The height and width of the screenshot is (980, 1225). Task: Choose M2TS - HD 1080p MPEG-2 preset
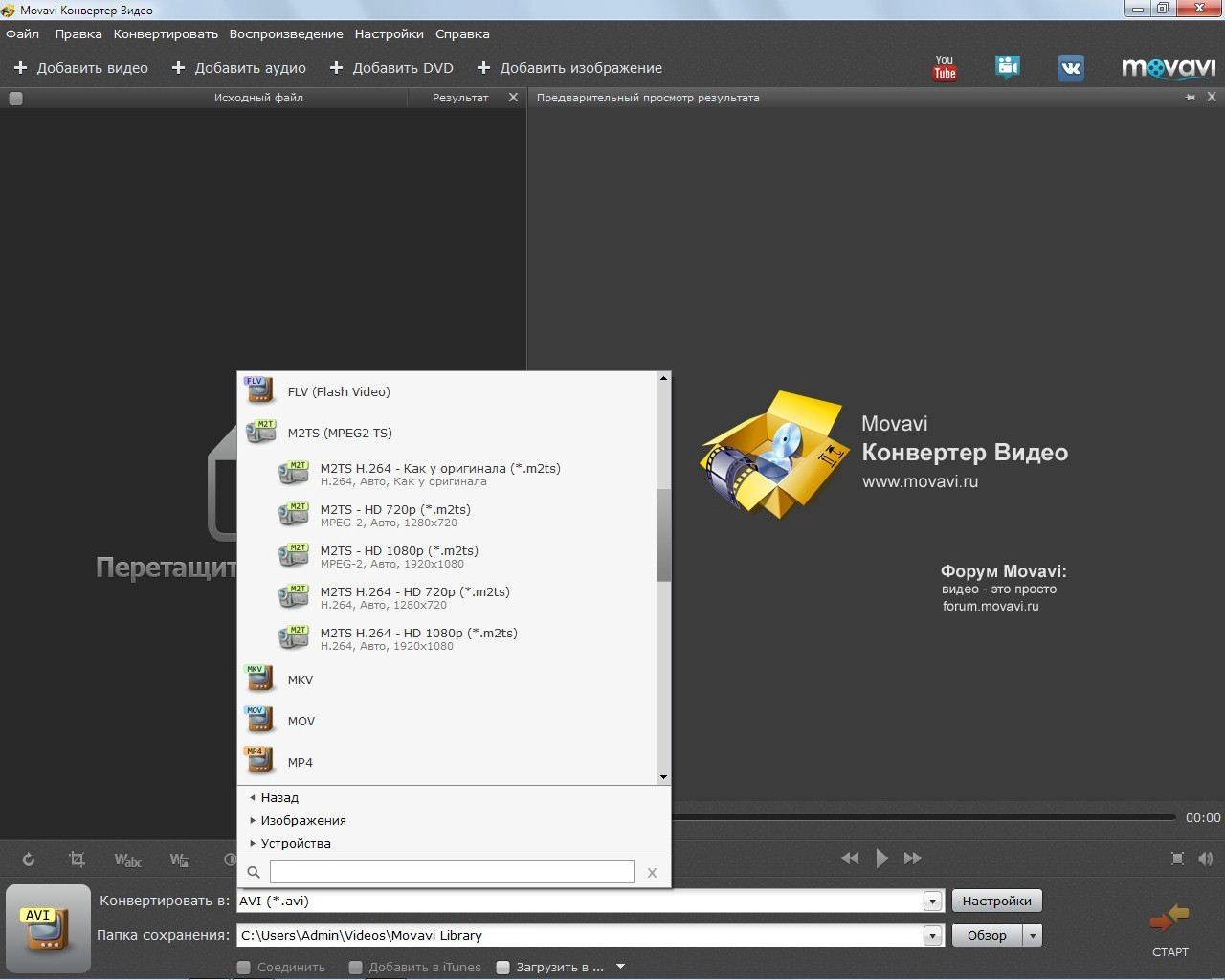pos(448,556)
